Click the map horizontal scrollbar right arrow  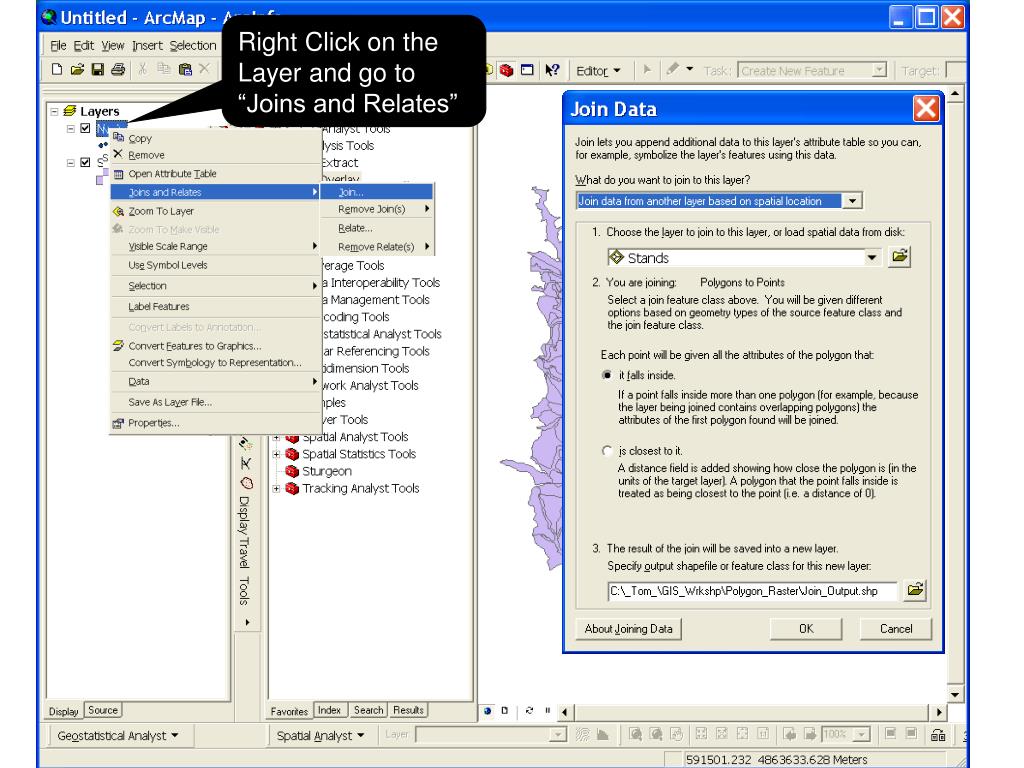[938, 712]
